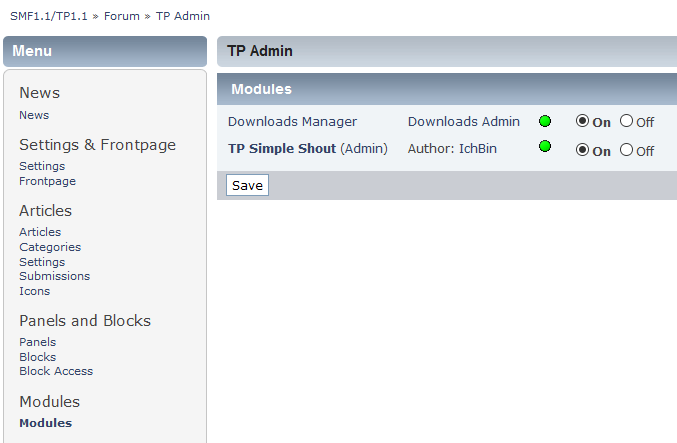Open Frontpage settings in sidebar
677x443 pixels.
coord(47,181)
